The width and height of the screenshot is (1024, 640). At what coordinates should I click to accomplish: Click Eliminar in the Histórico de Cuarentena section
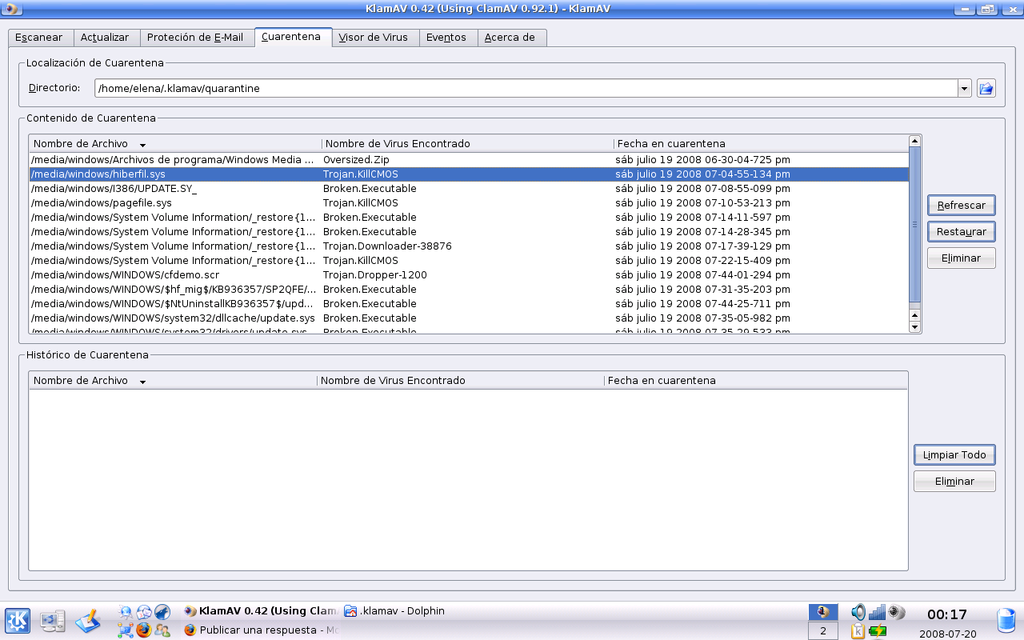tap(954, 481)
